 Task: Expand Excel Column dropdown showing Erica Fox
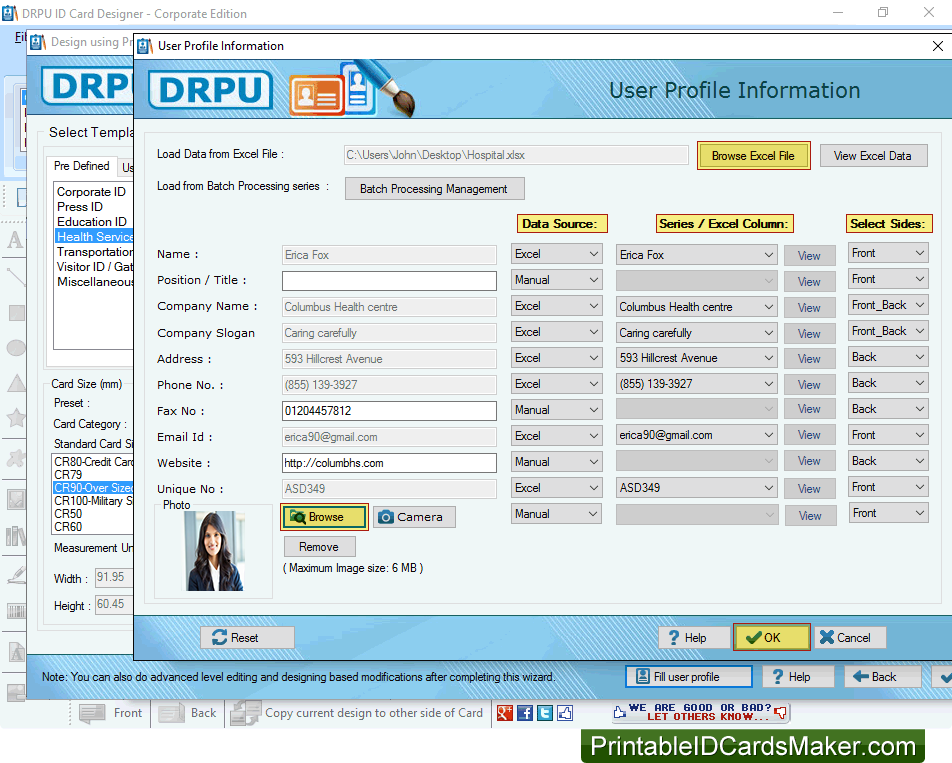tap(696, 255)
